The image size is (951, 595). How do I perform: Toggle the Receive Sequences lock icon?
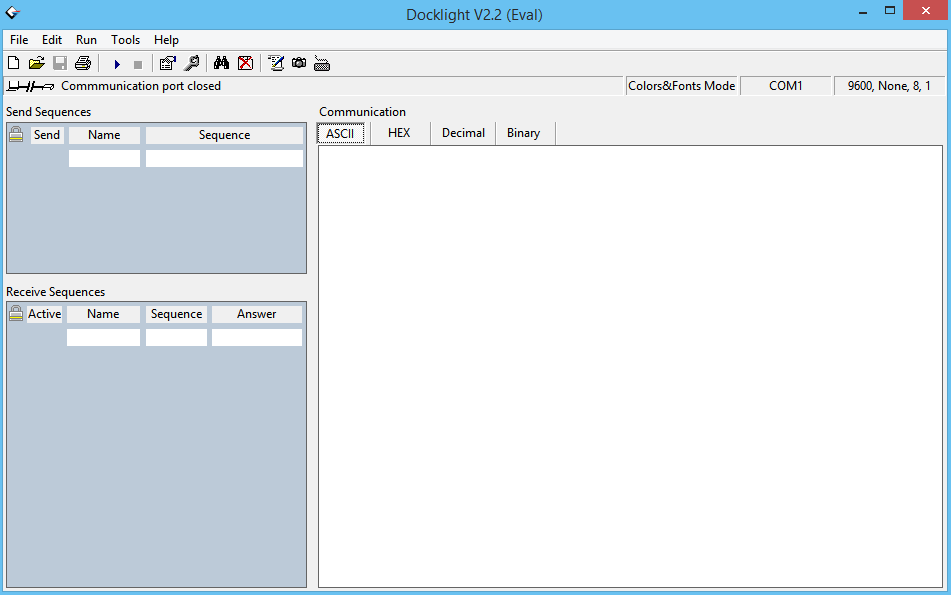[15, 313]
